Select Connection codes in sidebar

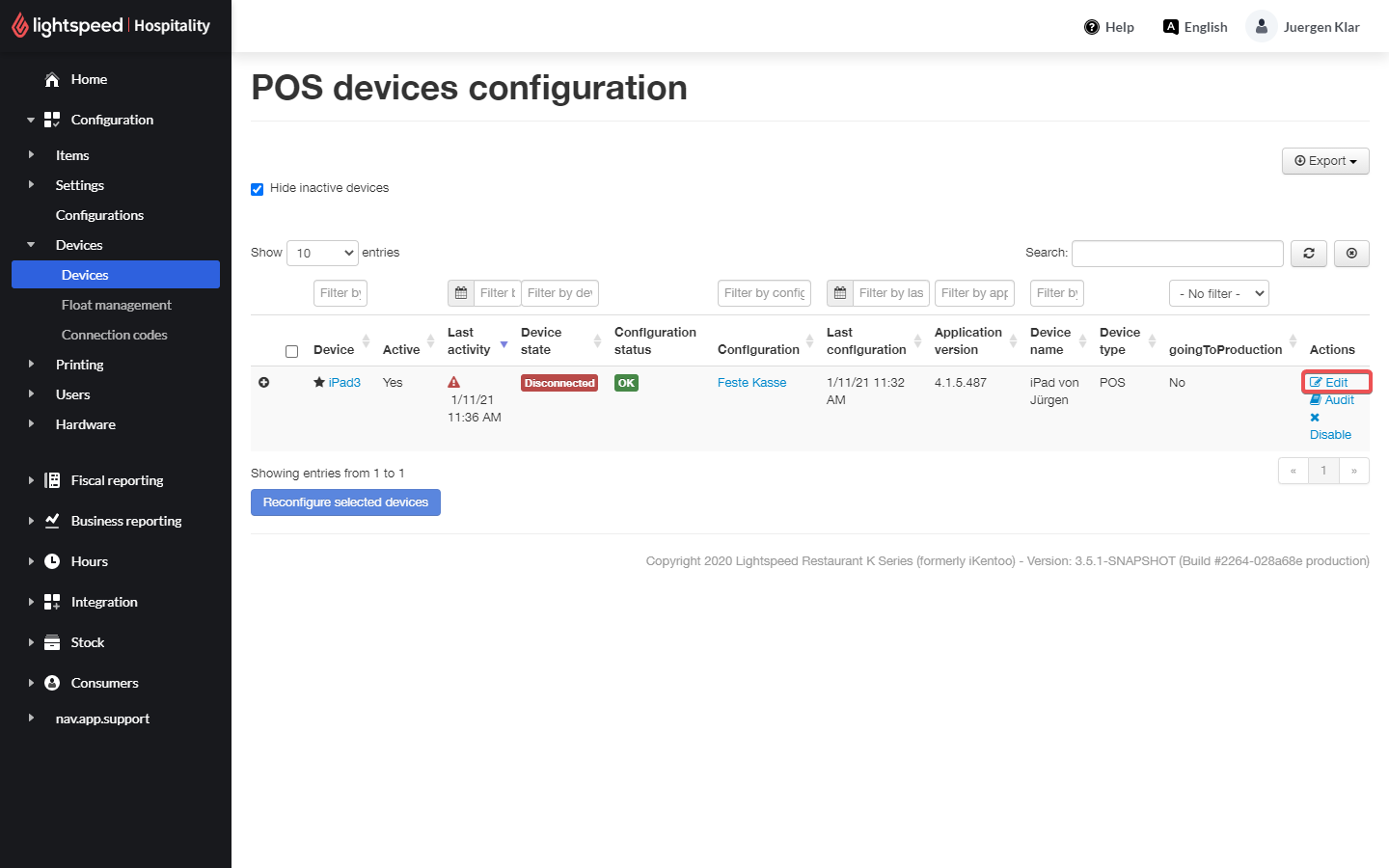coord(114,335)
